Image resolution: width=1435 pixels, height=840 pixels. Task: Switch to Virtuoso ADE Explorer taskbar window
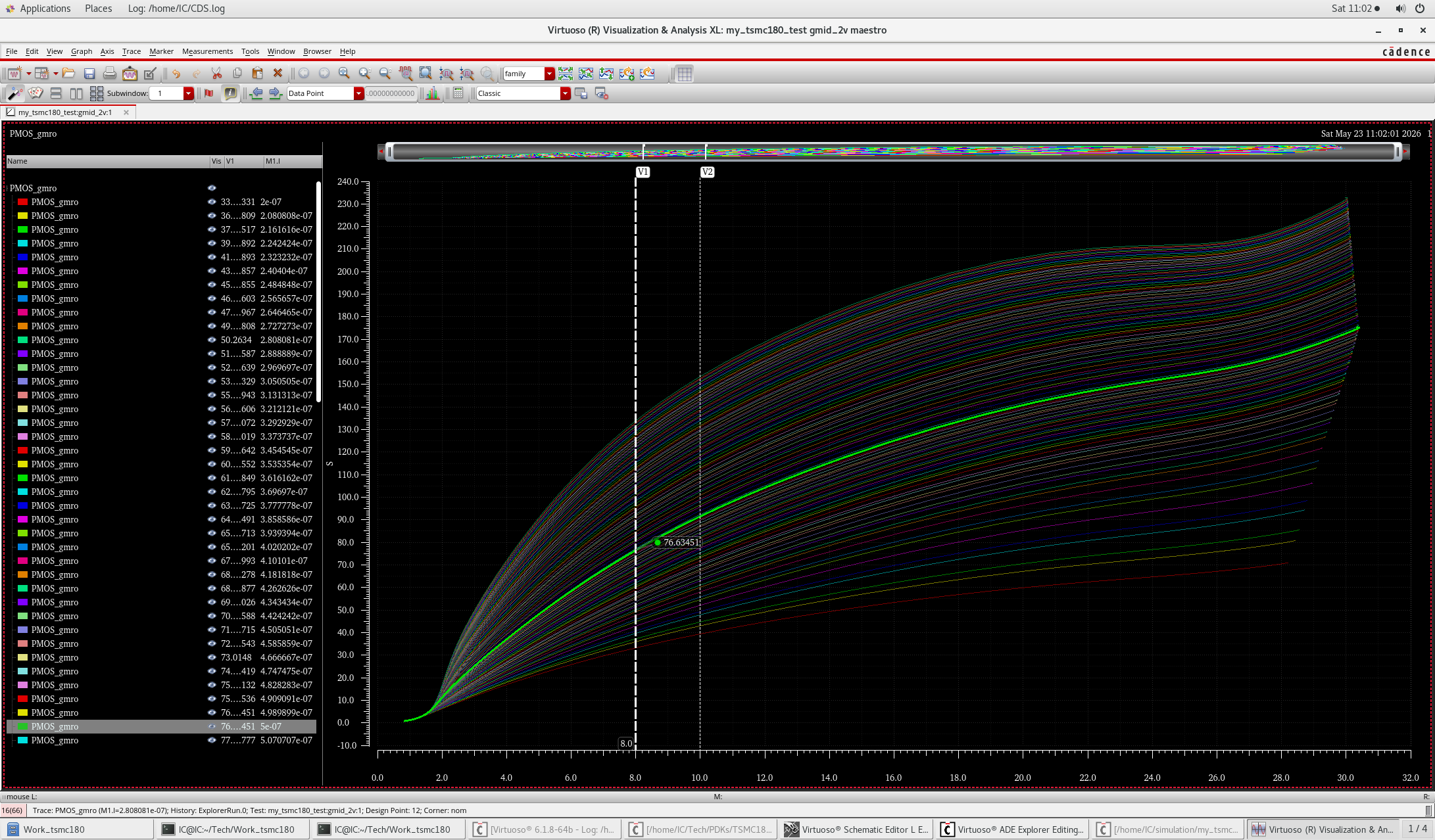1013,829
